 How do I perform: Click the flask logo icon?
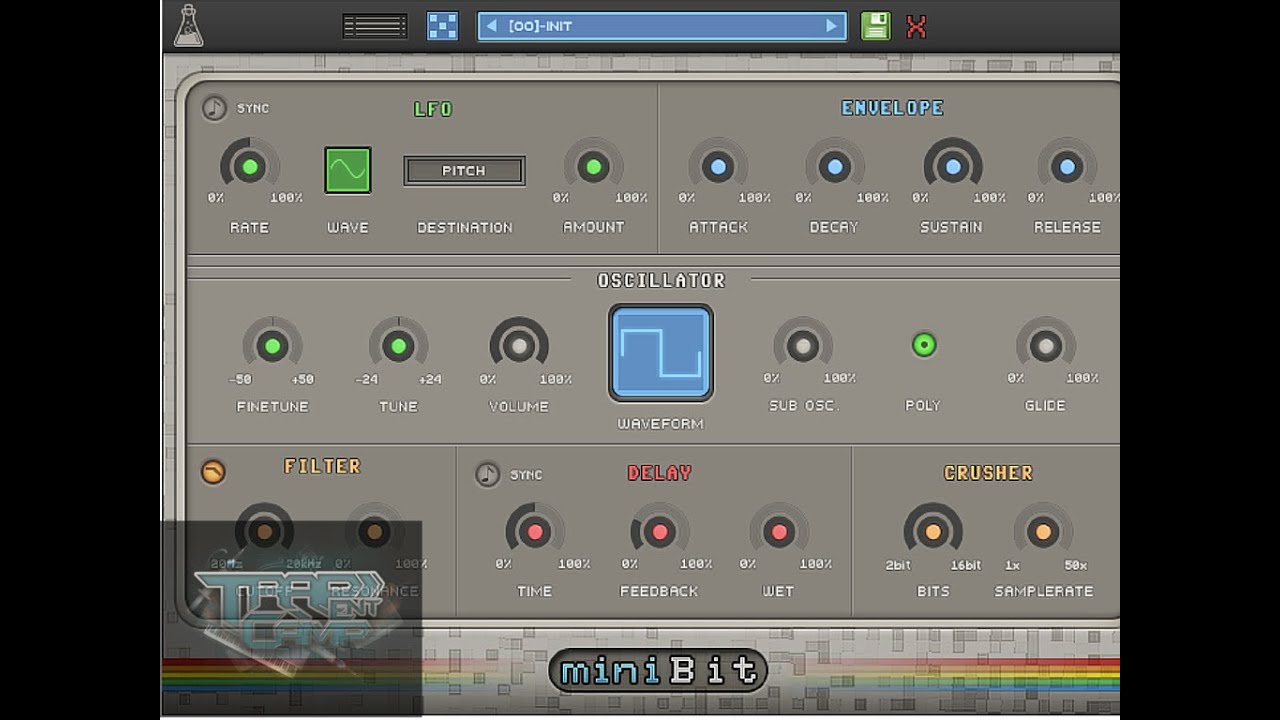pos(190,25)
